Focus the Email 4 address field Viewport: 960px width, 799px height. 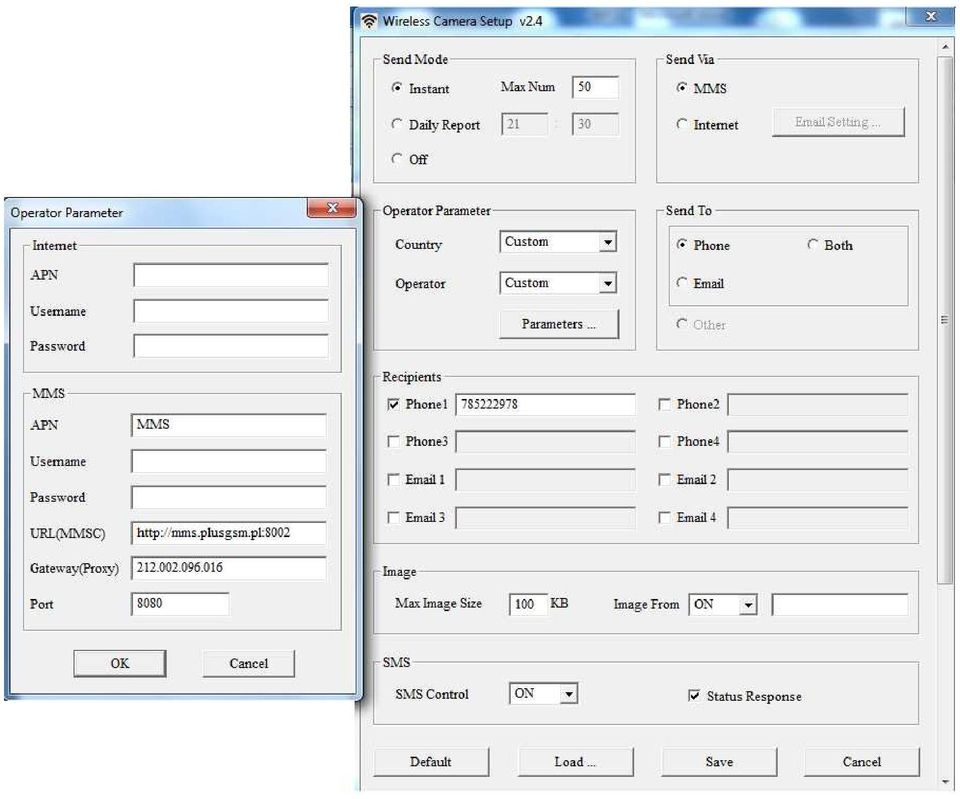[818, 519]
